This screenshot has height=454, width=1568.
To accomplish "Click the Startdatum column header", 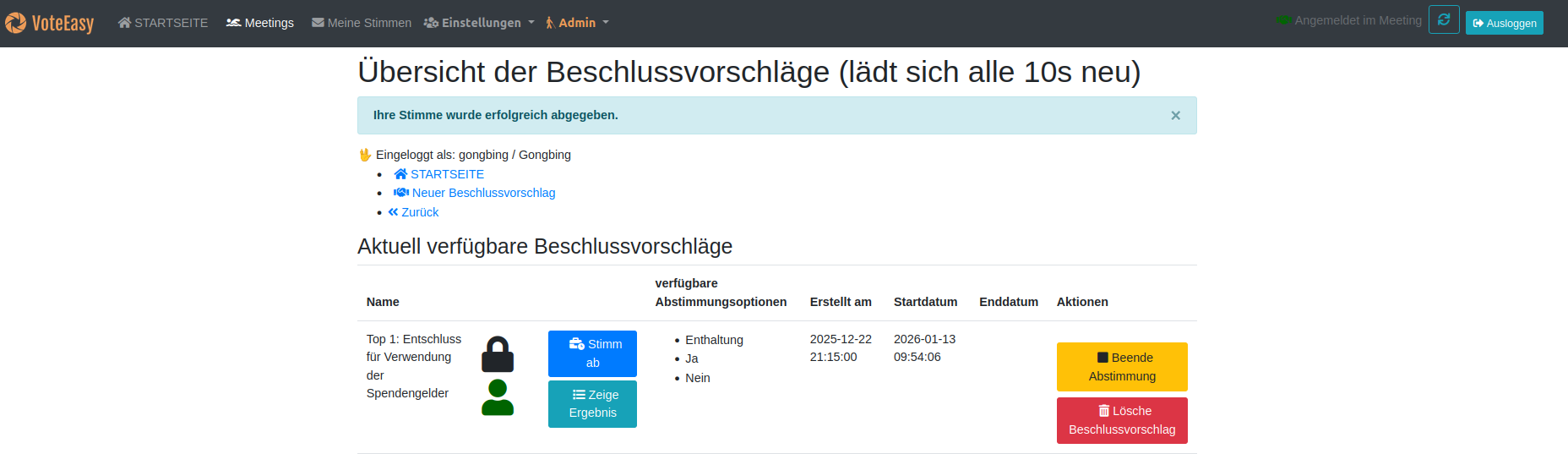I will coord(926,302).
